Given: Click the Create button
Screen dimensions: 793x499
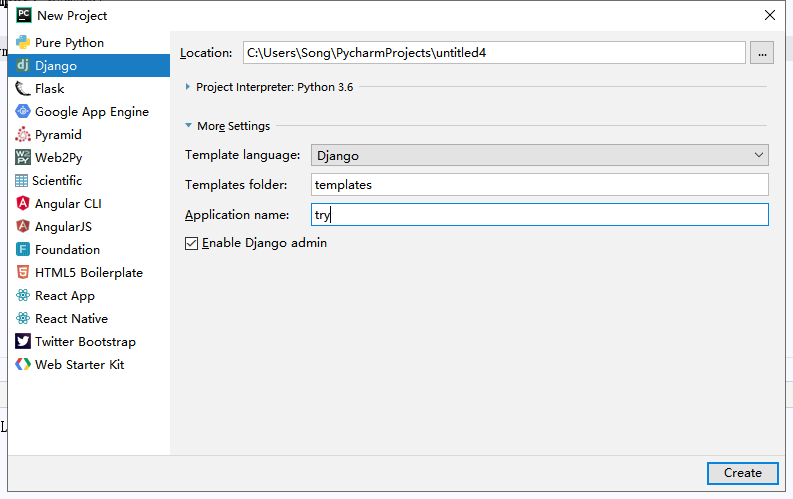Looking at the screenshot, I should point(742,473).
